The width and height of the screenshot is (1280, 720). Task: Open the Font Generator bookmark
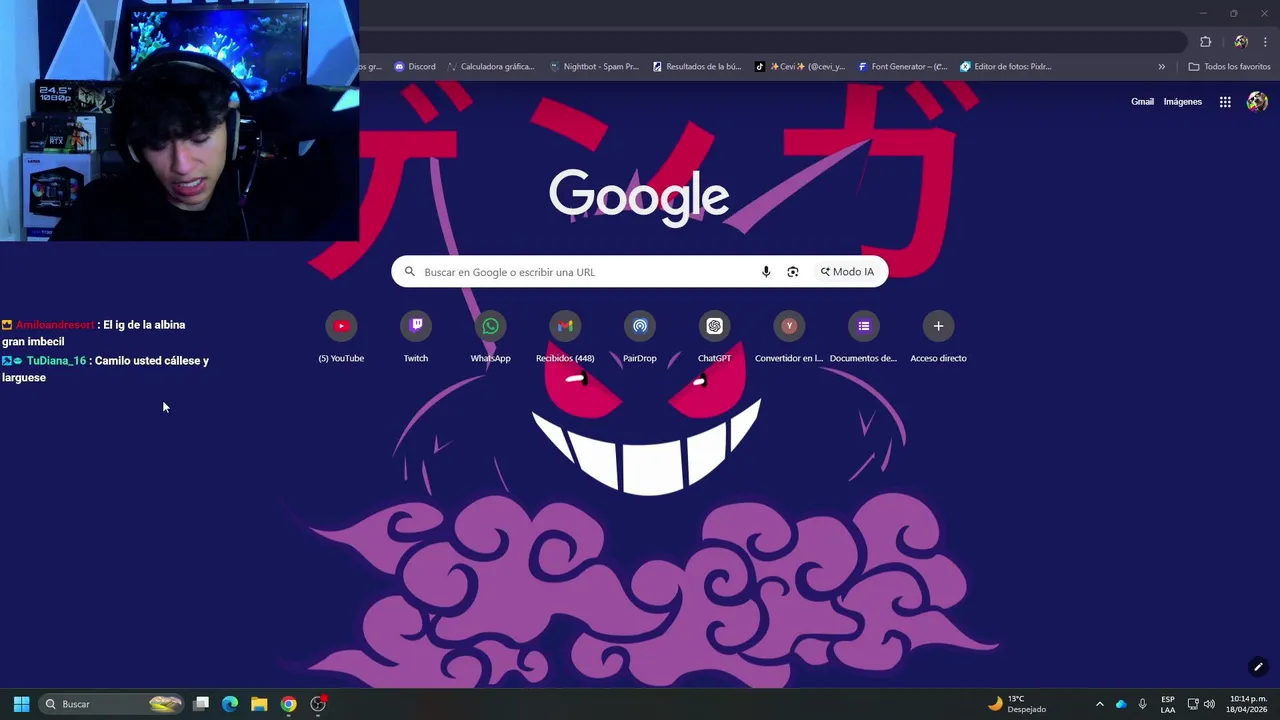pyautogui.click(x=902, y=67)
